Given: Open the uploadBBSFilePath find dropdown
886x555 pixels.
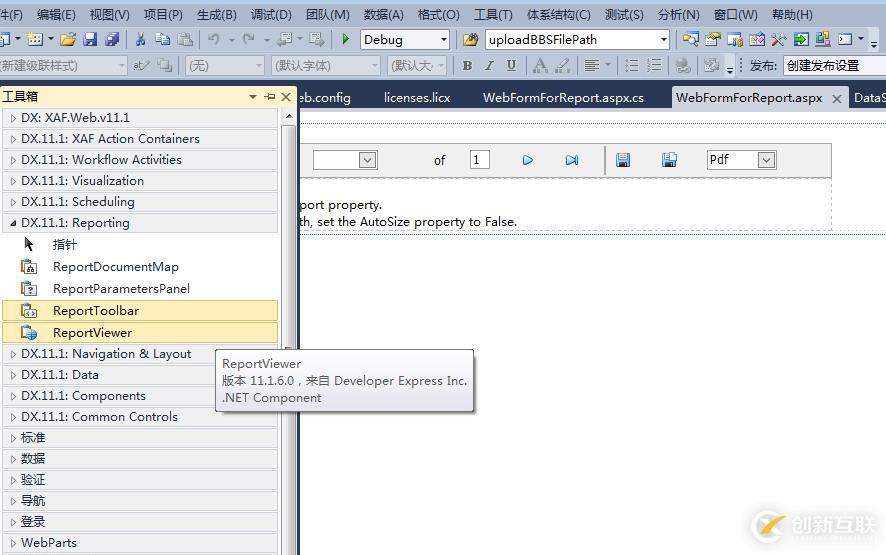Looking at the screenshot, I should click(663, 40).
